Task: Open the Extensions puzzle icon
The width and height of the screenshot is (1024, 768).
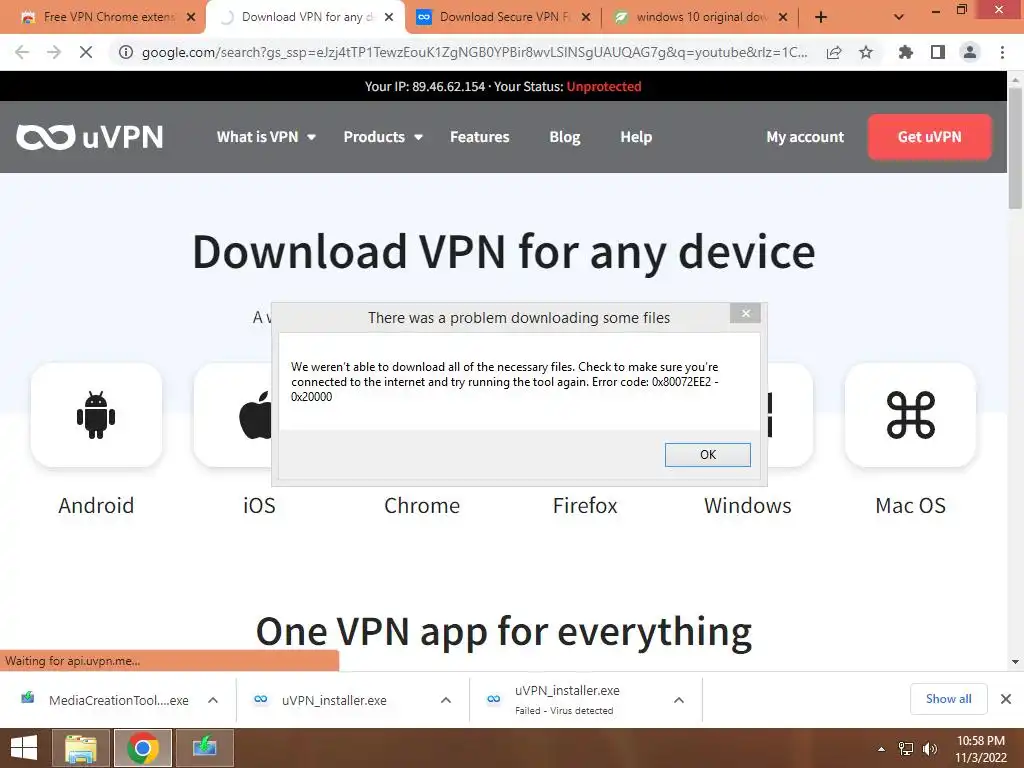Action: coord(905,52)
